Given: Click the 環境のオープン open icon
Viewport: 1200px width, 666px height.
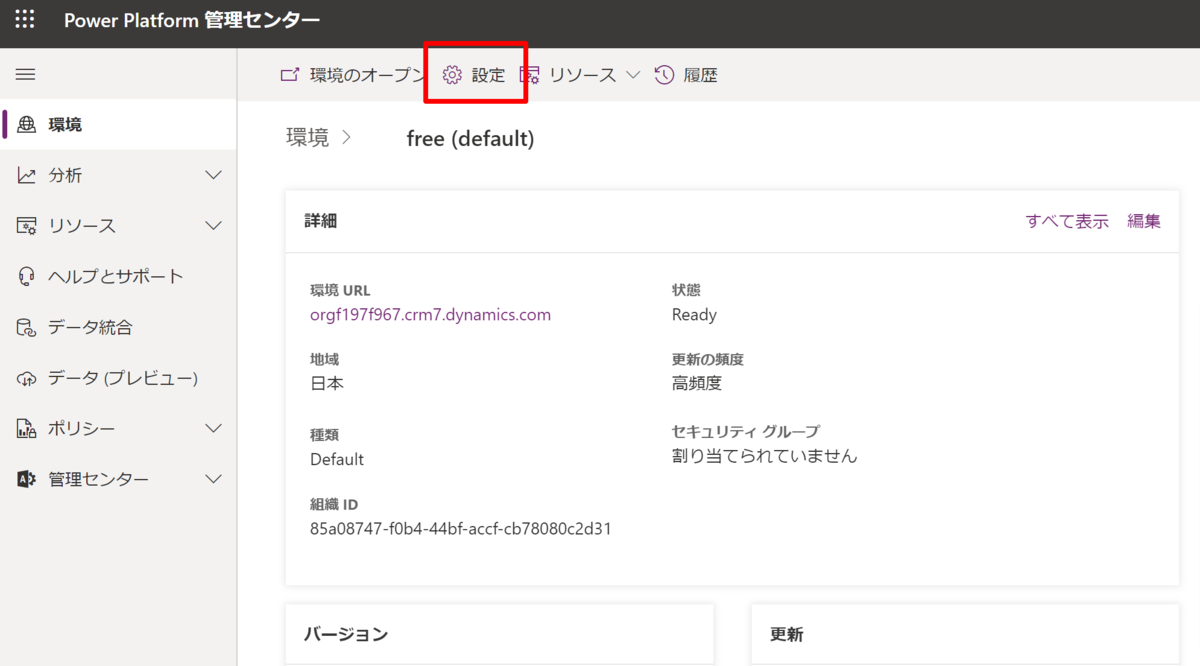Looking at the screenshot, I should pyautogui.click(x=290, y=74).
